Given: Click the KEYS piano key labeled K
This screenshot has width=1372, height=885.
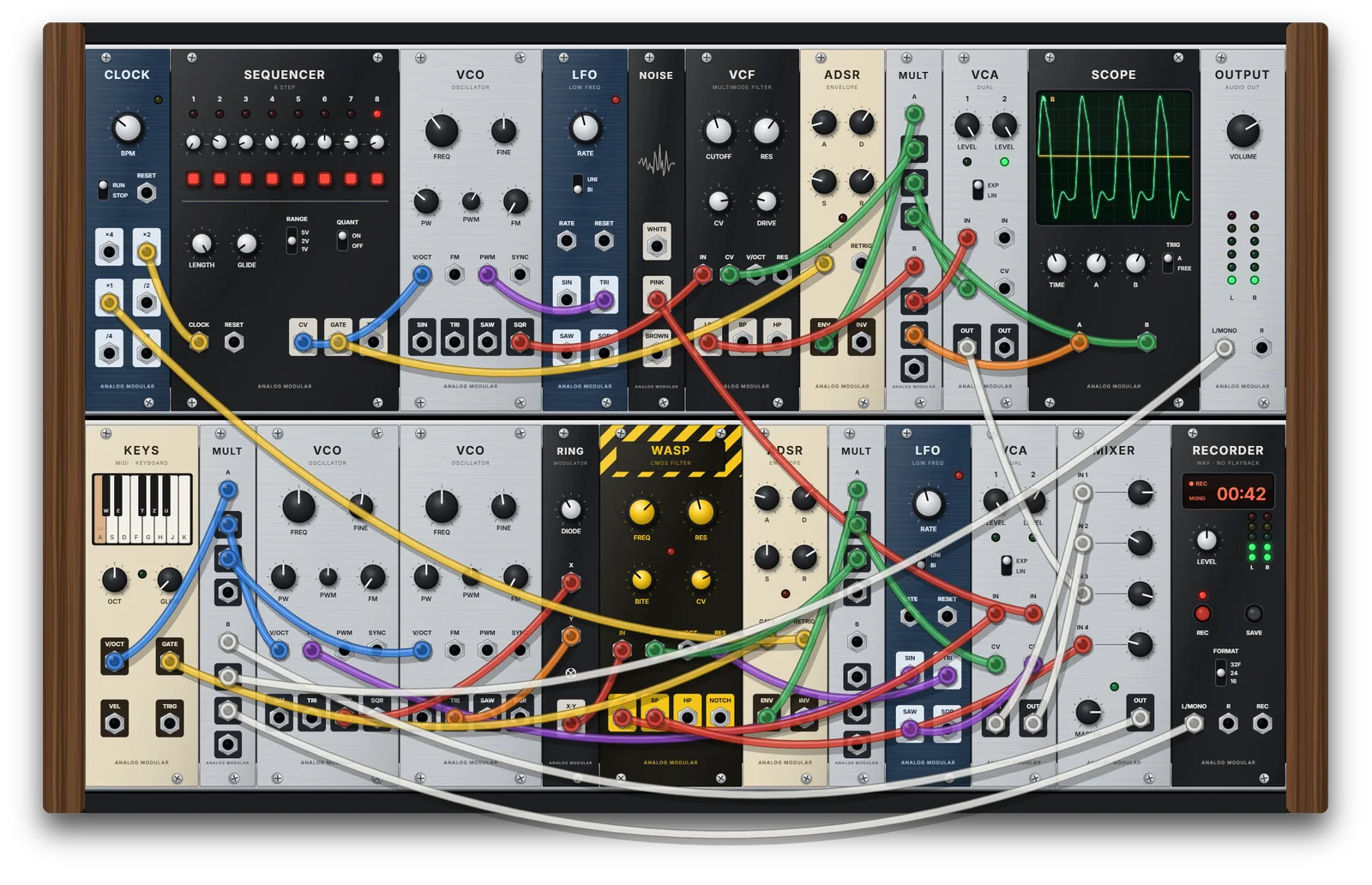Looking at the screenshot, I should tap(184, 510).
